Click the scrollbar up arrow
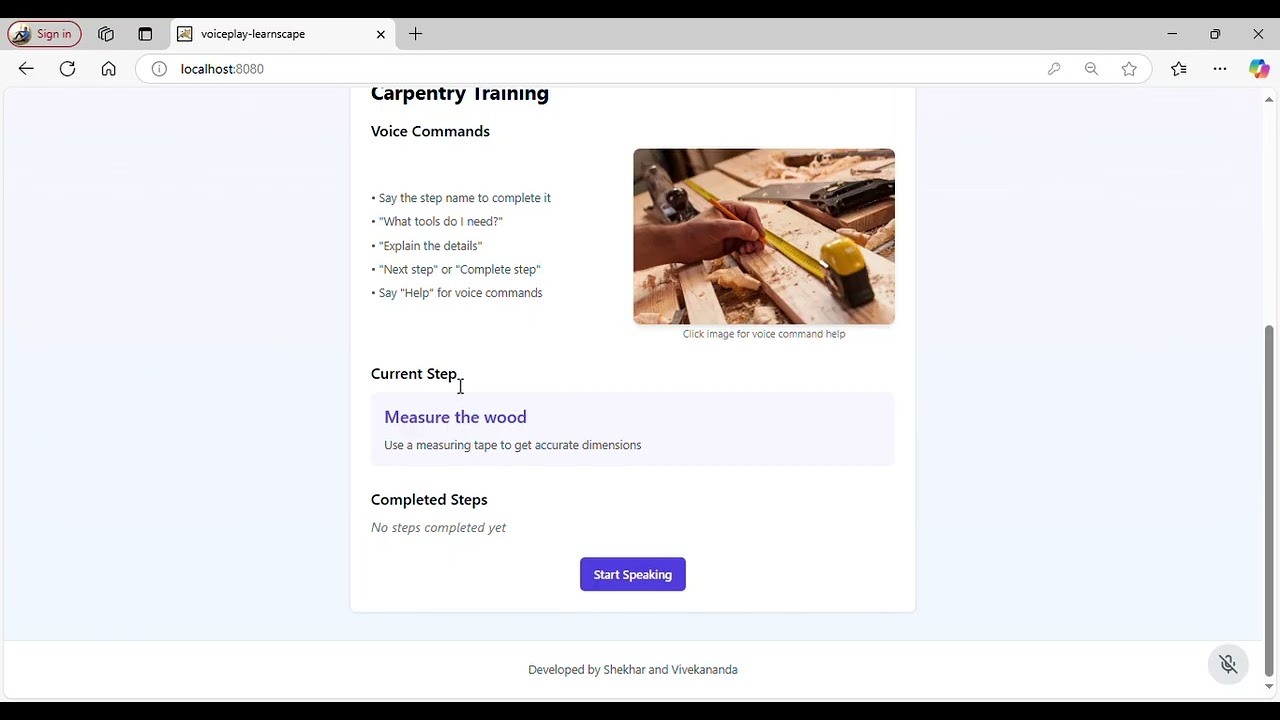Image resolution: width=1280 pixels, height=720 pixels. click(1270, 99)
